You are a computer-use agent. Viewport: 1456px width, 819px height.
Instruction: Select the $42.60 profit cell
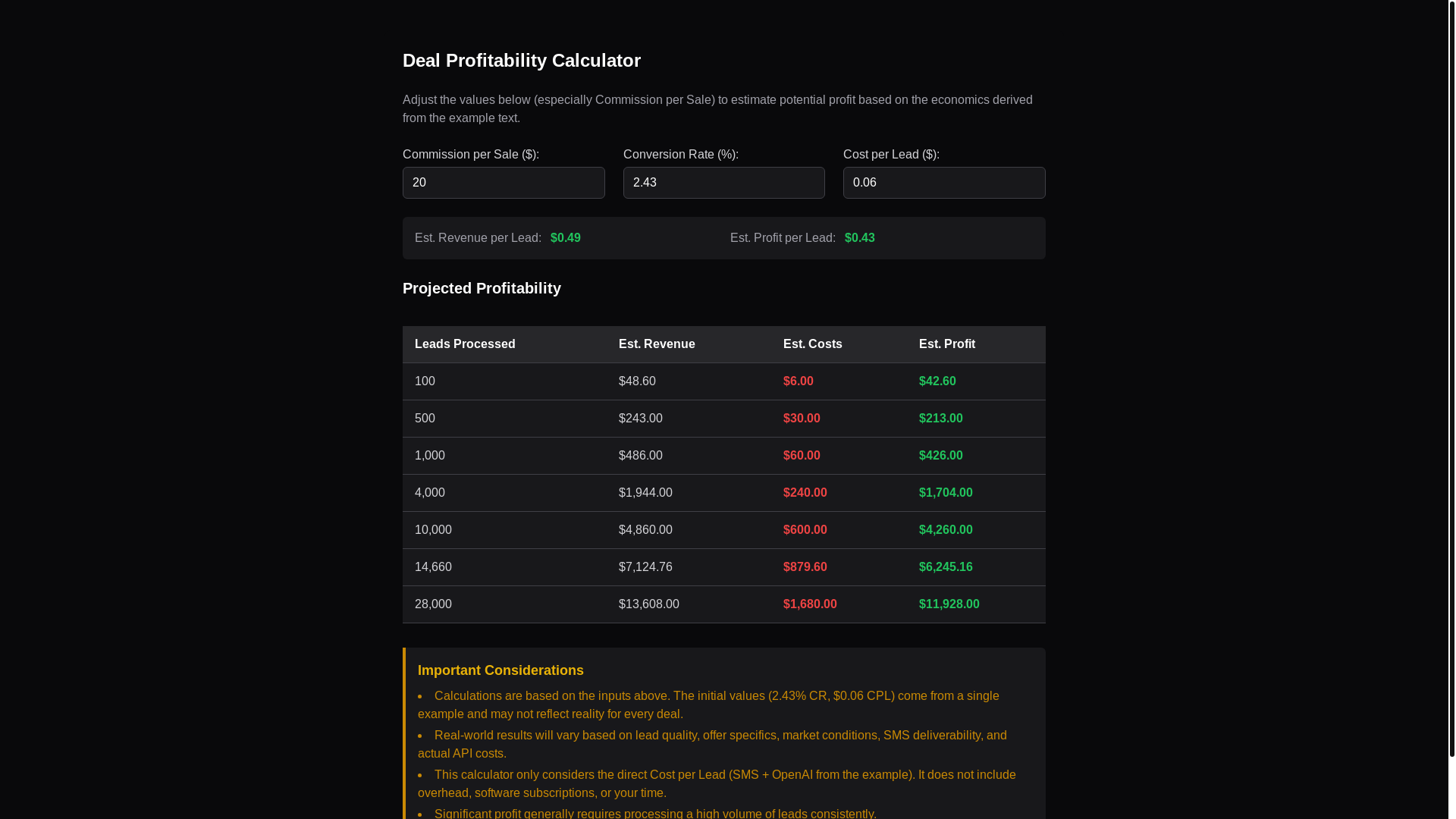[x=976, y=381]
